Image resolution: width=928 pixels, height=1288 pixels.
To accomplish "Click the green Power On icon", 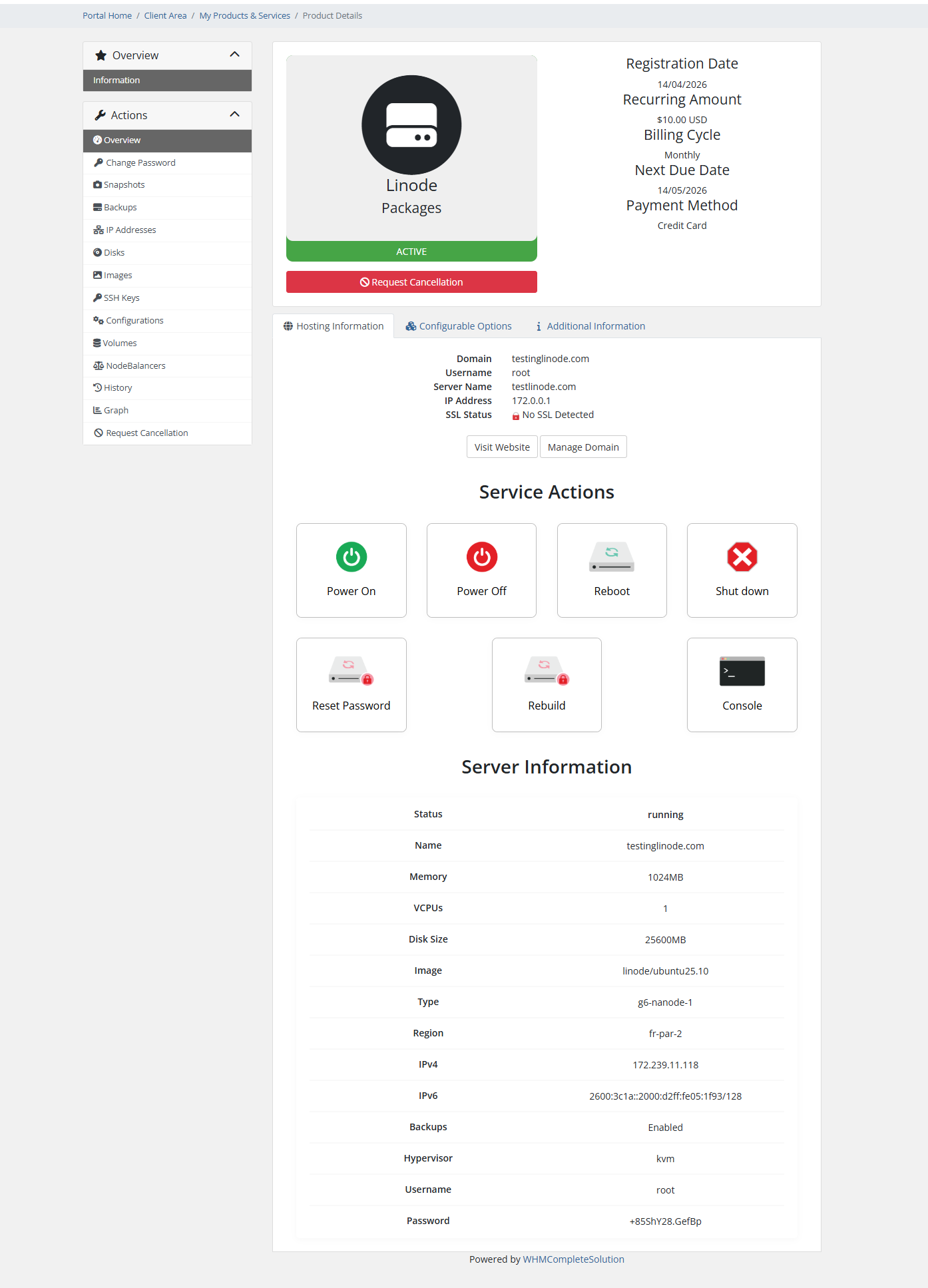I will point(351,557).
